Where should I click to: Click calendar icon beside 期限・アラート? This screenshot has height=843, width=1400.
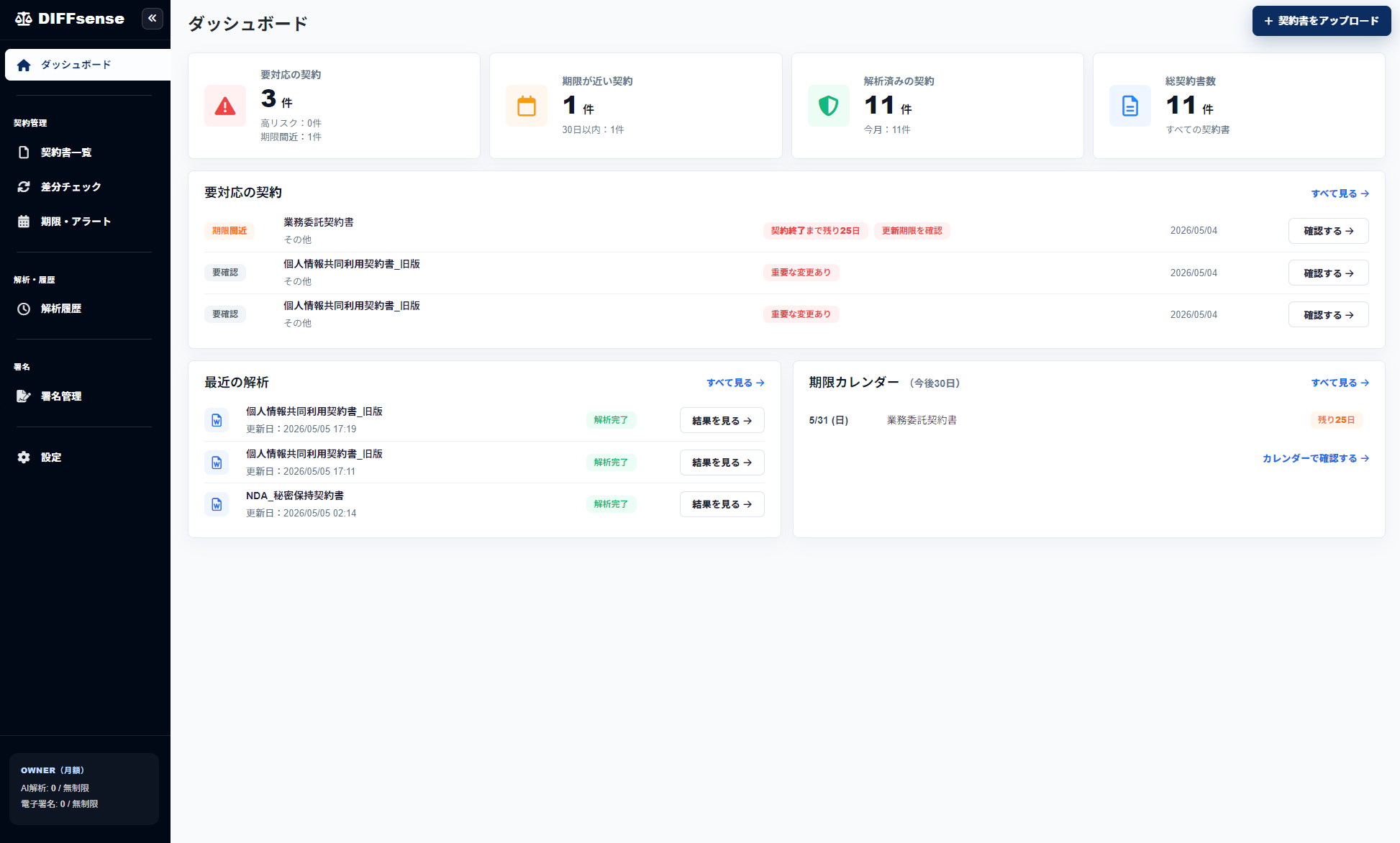(24, 222)
